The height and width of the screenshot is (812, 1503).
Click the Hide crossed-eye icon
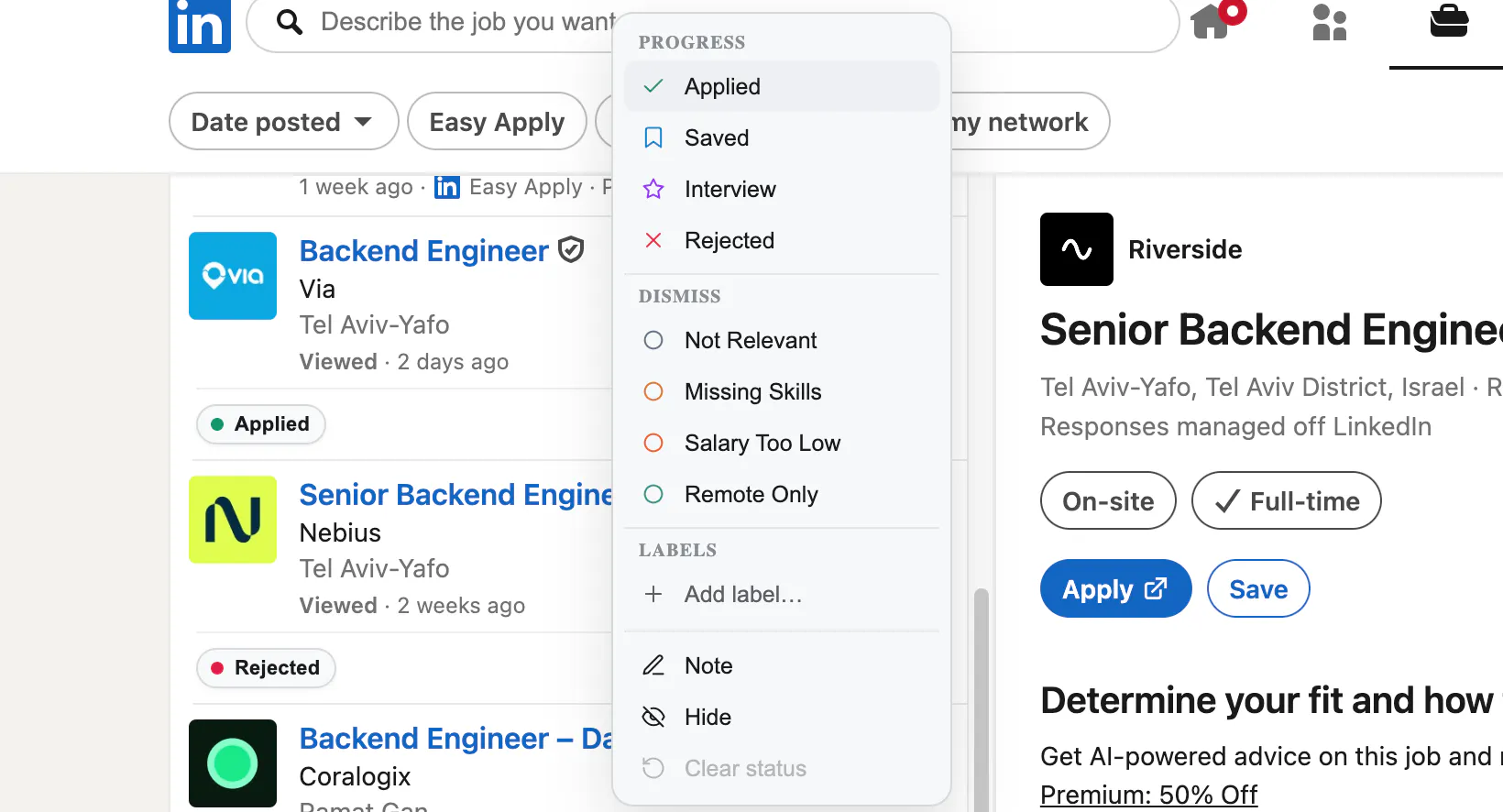(653, 717)
